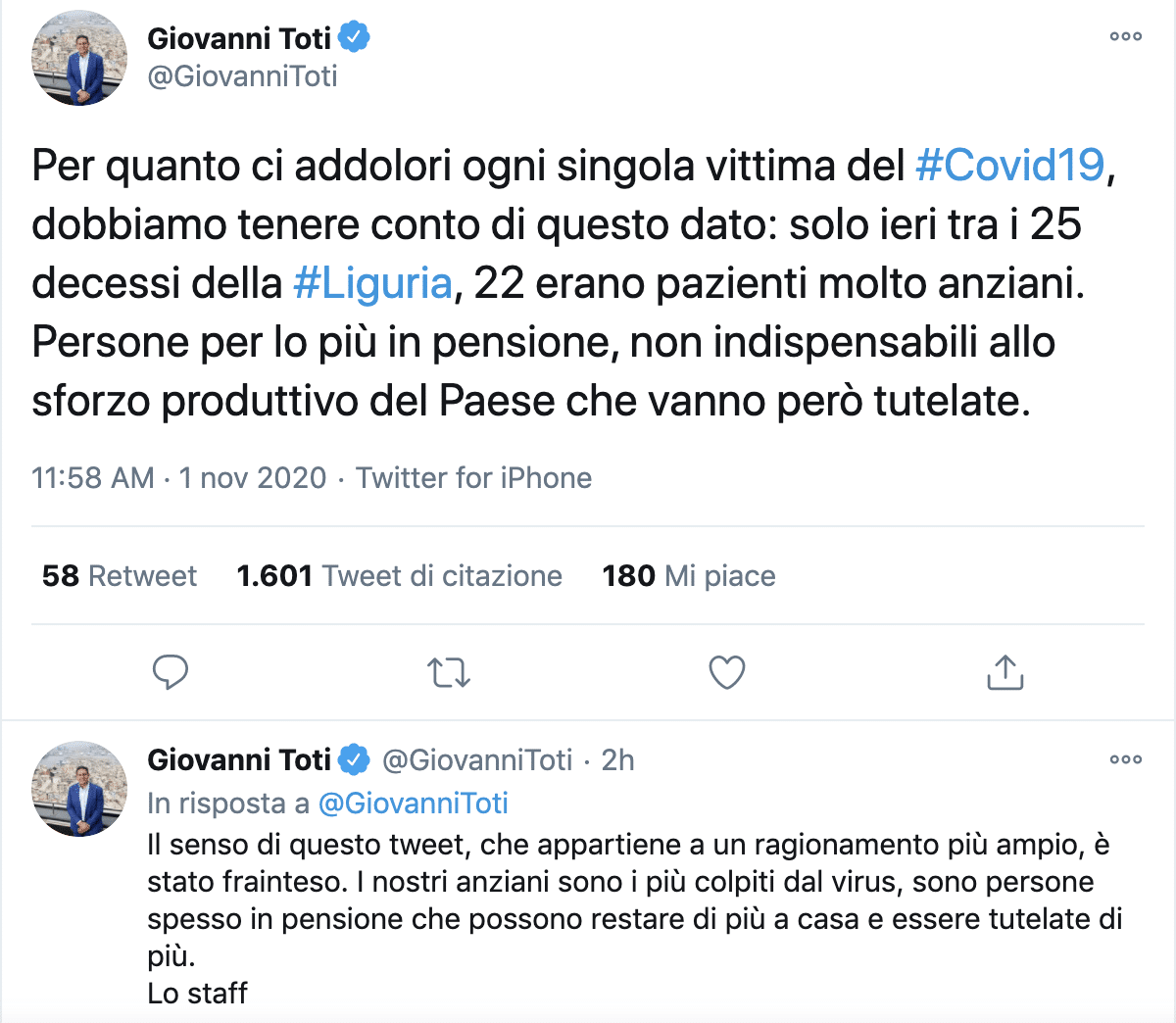Open the reply tweet's three-dot menu
1176x1023 pixels.
click(1125, 759)
